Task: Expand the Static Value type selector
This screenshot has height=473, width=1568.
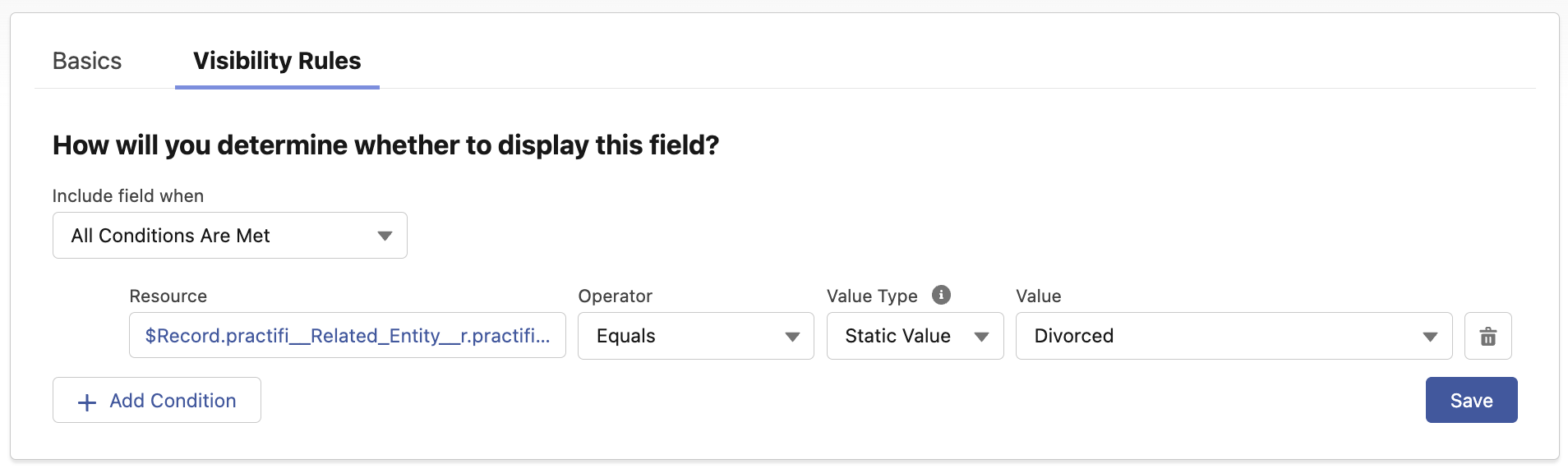Action: [915, 336]
